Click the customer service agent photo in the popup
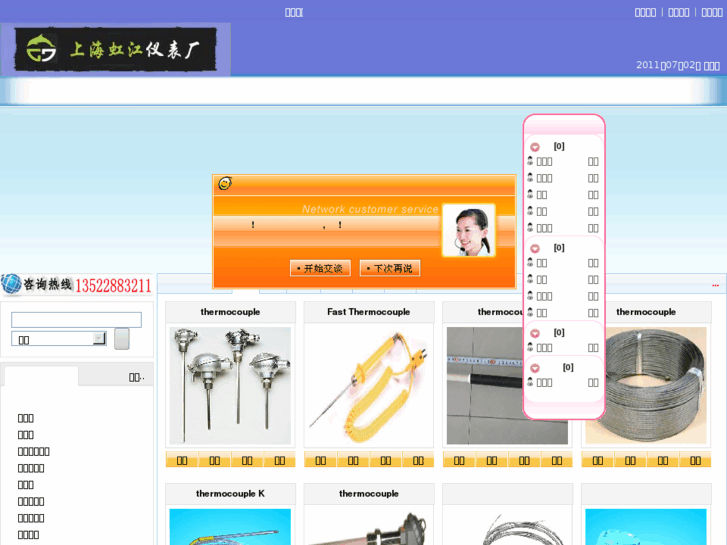This screenshot has height=545, width=727. [469, 230]
